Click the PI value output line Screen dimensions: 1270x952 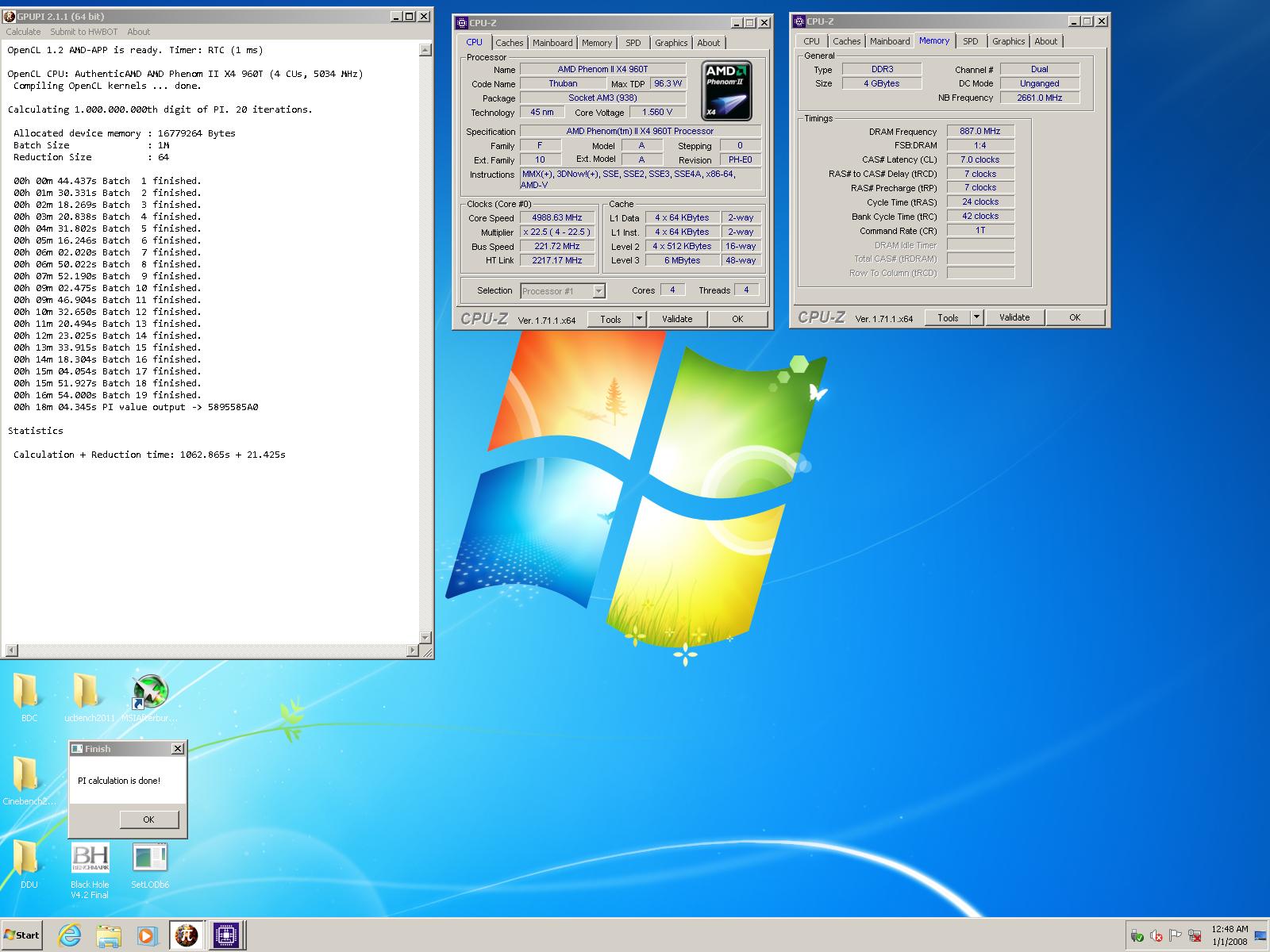[136, 407]
